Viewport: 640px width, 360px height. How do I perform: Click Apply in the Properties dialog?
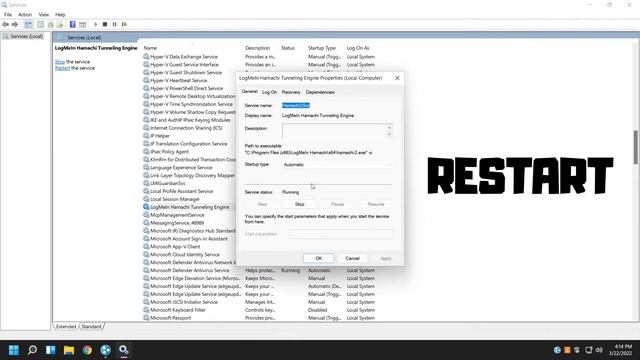coord(386,258)
